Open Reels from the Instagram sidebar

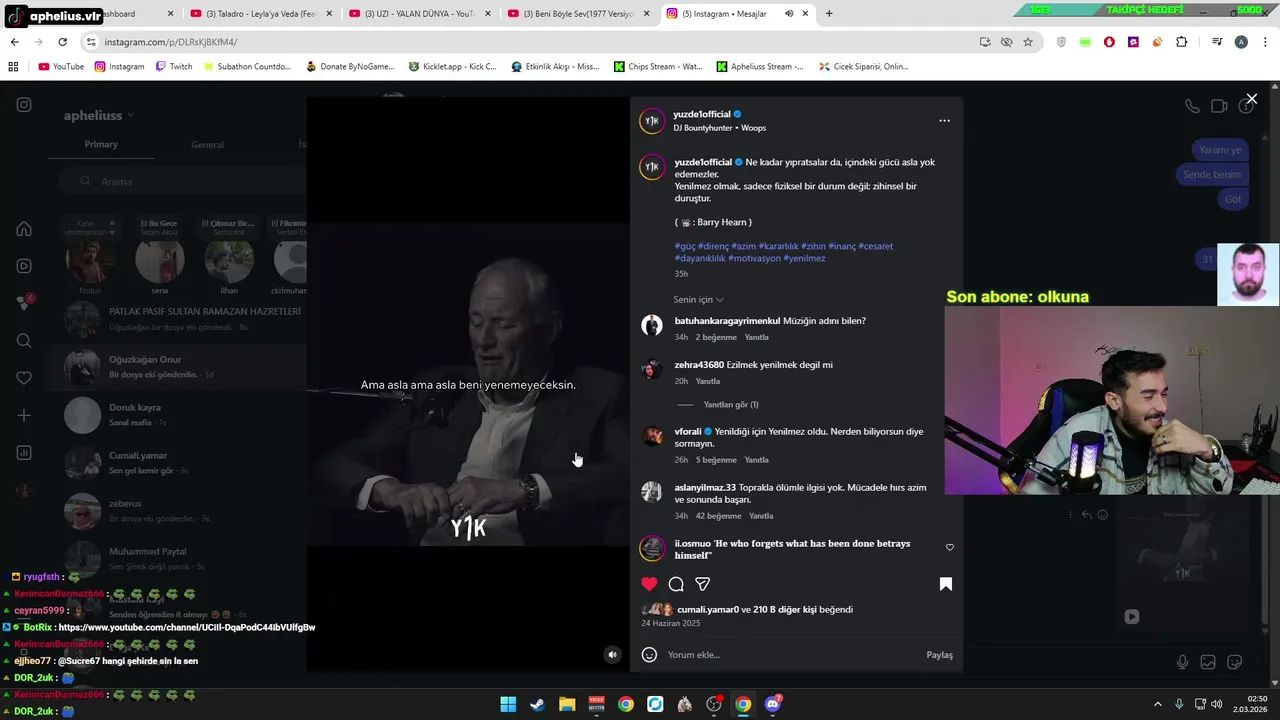(24, 266)
